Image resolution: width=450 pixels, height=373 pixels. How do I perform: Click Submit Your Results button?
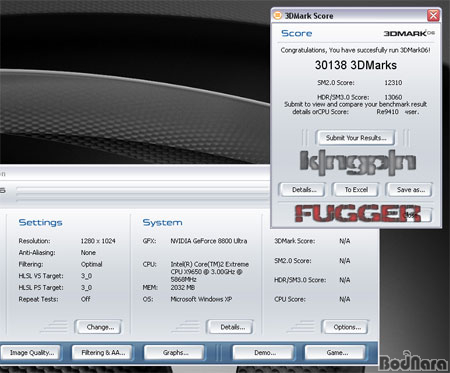[x=356, y=138]
